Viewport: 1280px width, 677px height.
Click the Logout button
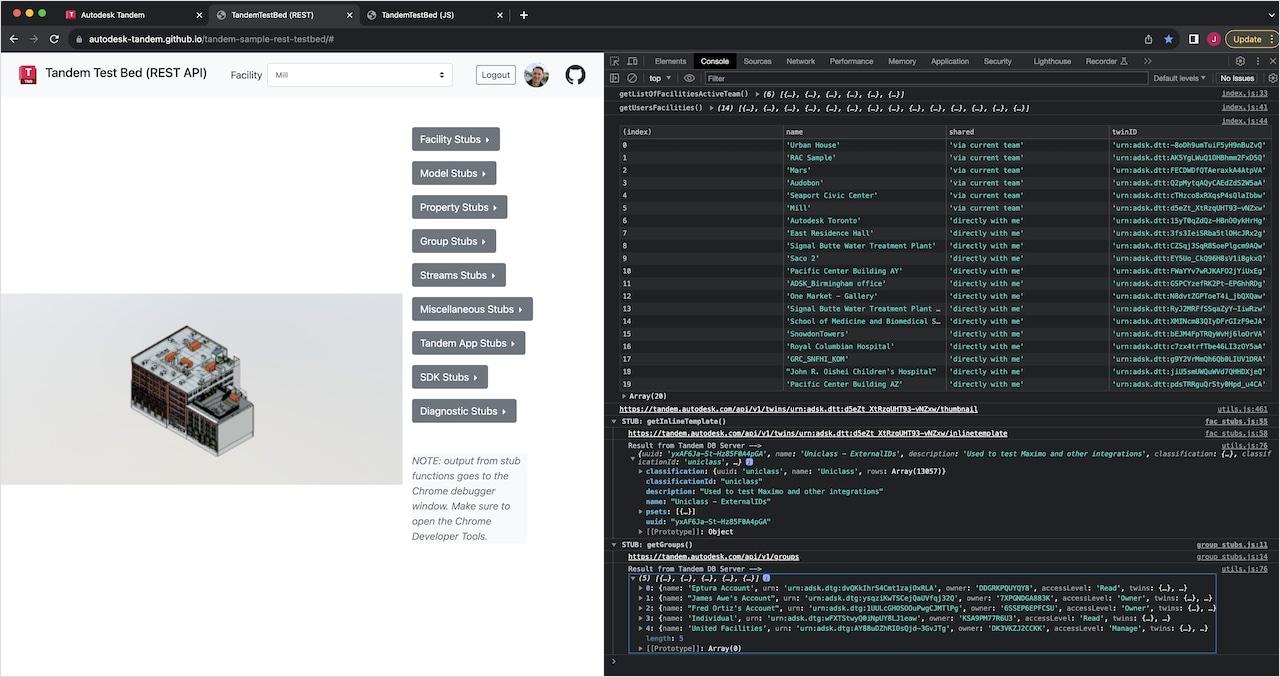(x=495, y=75)
